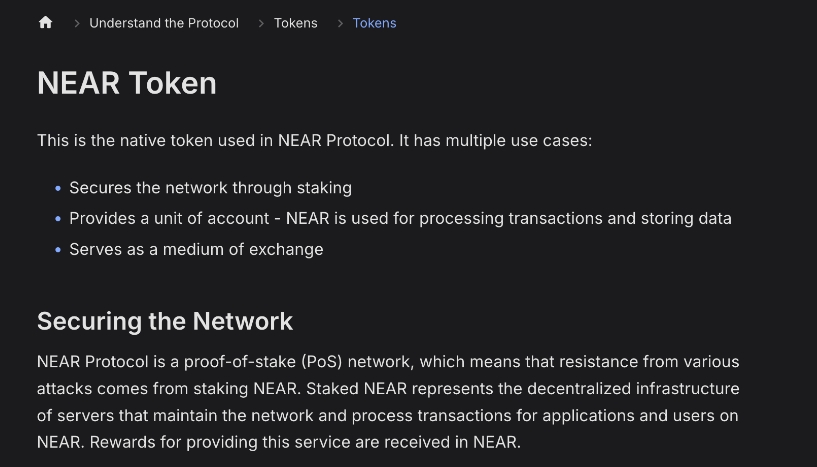This screenshot has height=467, width=817.
Task: Select the highlighted blue Tokens breadcrumb
Action: (374, 23)
